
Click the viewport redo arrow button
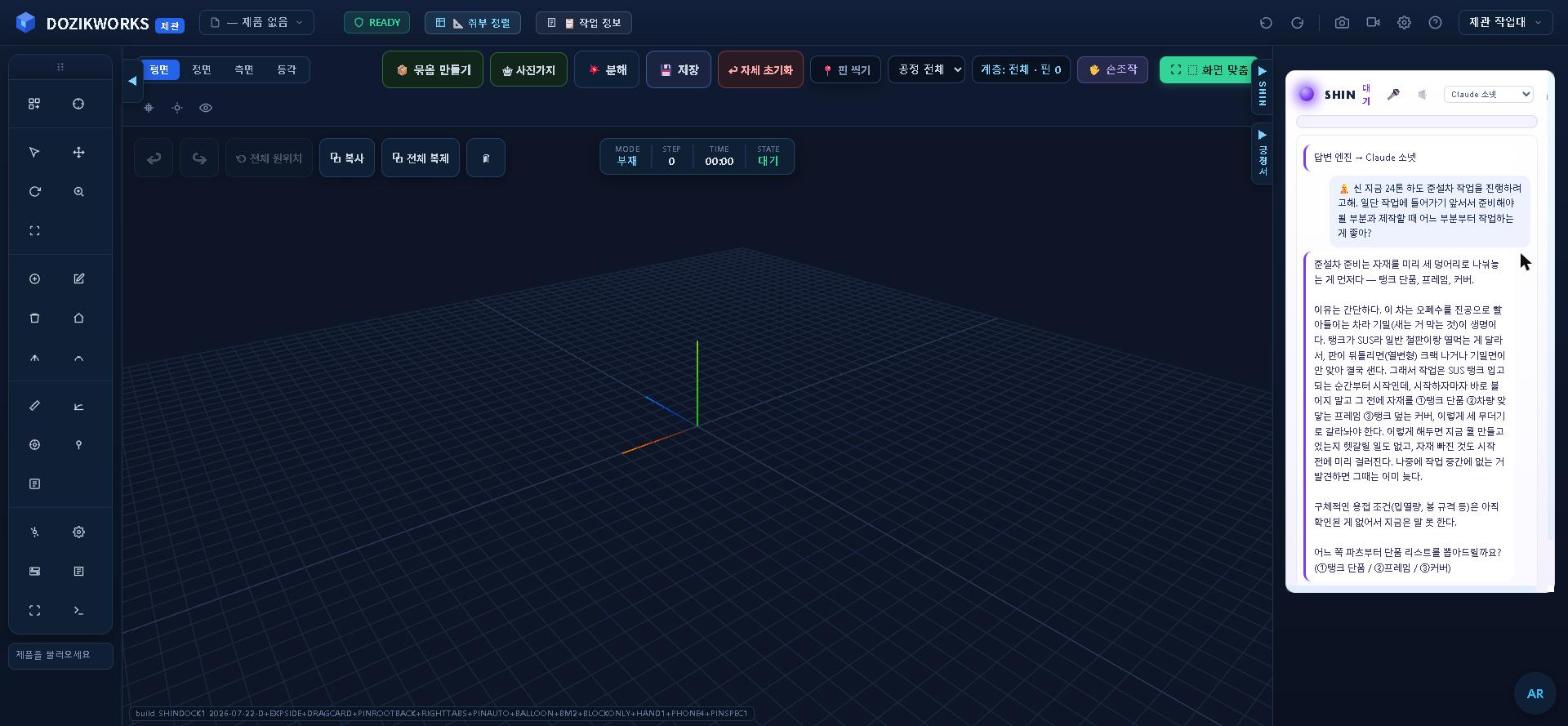(199, 158)
